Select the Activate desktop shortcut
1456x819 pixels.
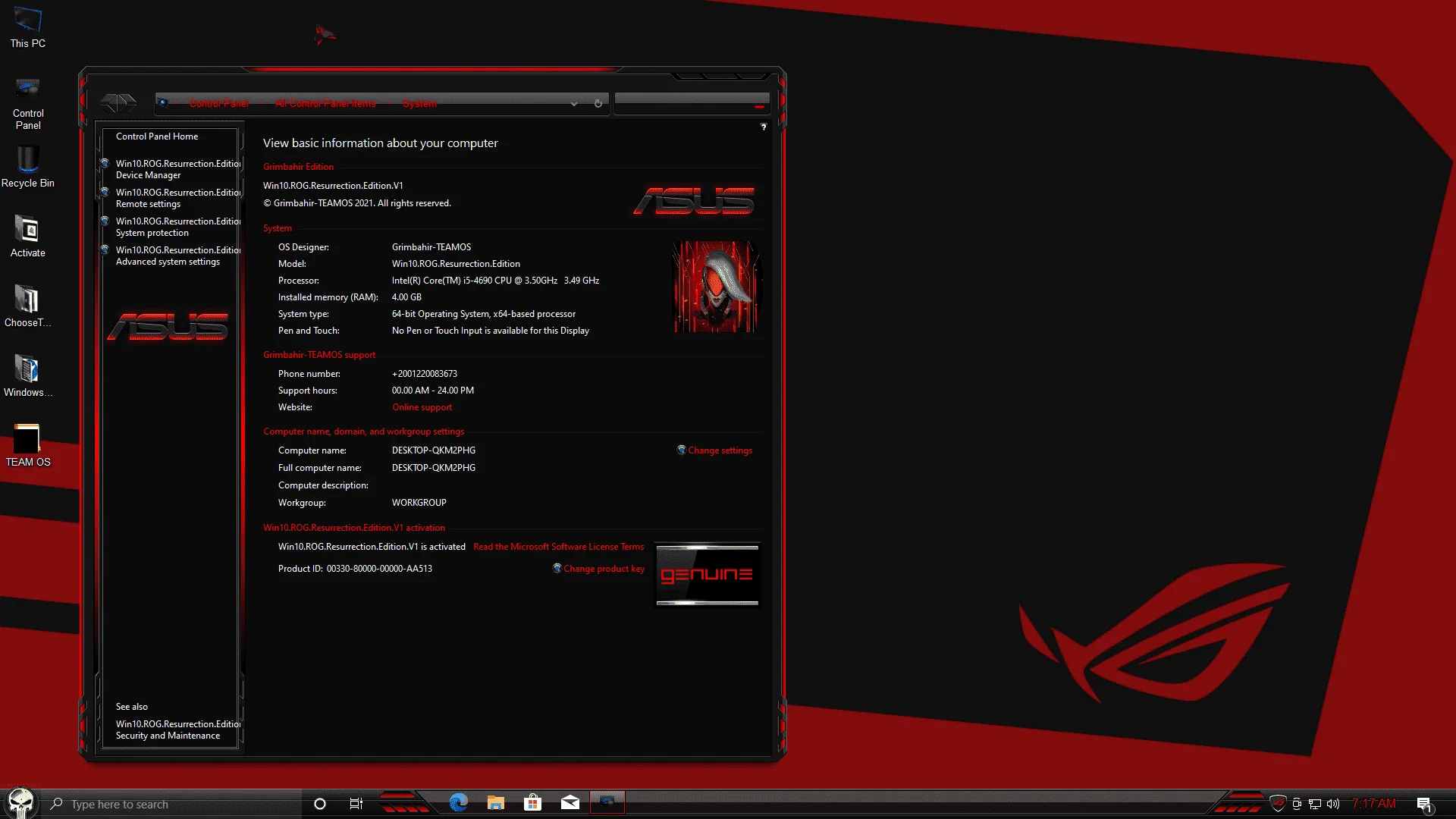[x=28, y=237]
